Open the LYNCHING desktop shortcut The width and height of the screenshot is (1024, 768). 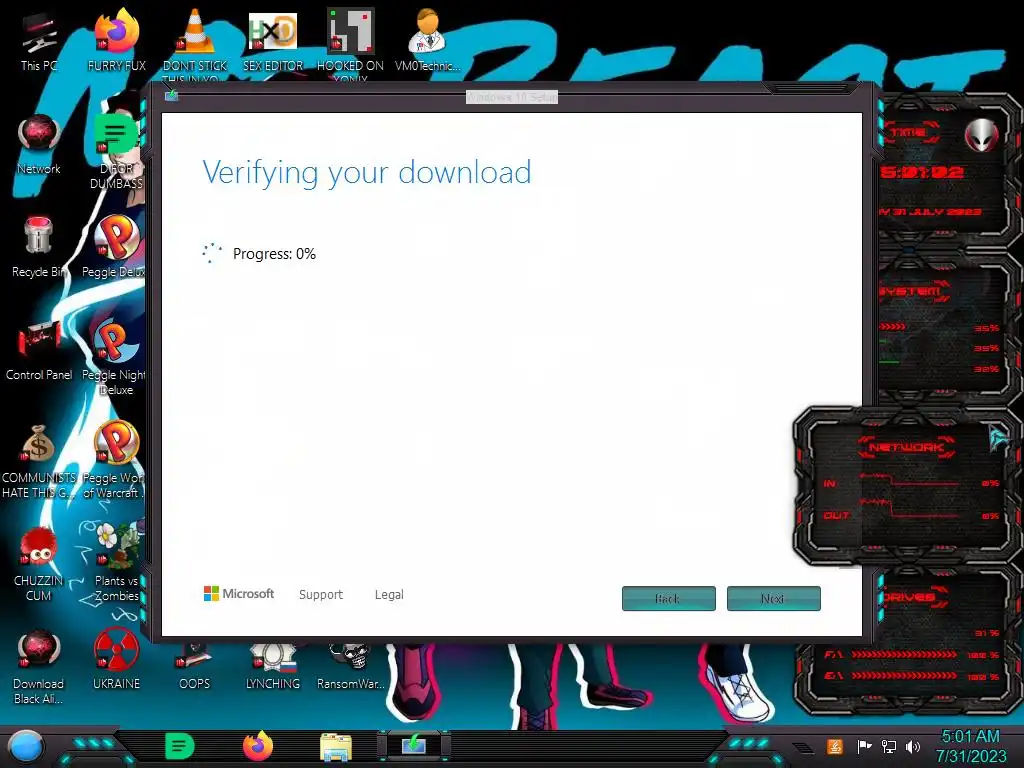point(273,667)
